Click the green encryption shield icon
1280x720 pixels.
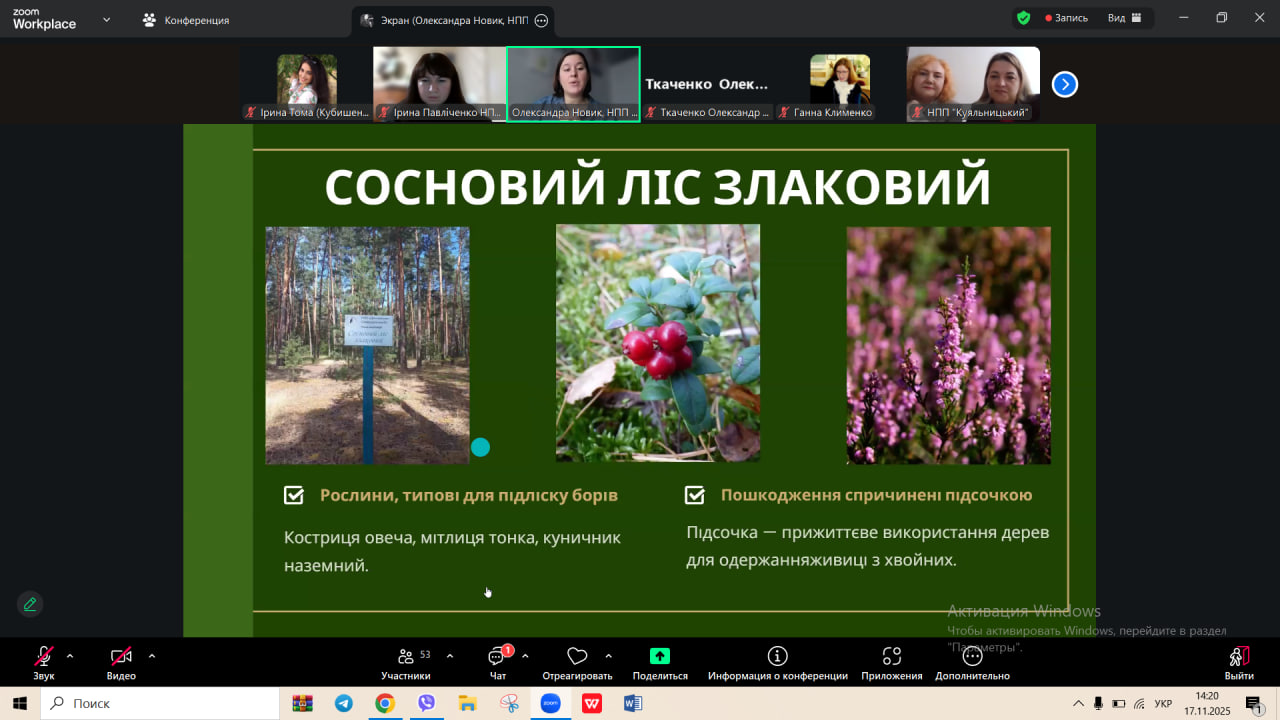(x=1023, y=18)
